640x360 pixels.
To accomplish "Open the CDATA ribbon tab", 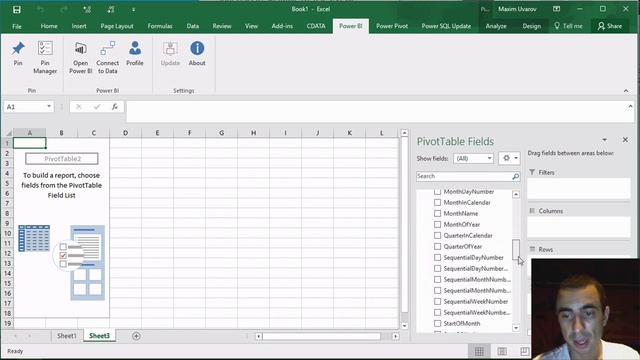I will (x=316, y=26).
